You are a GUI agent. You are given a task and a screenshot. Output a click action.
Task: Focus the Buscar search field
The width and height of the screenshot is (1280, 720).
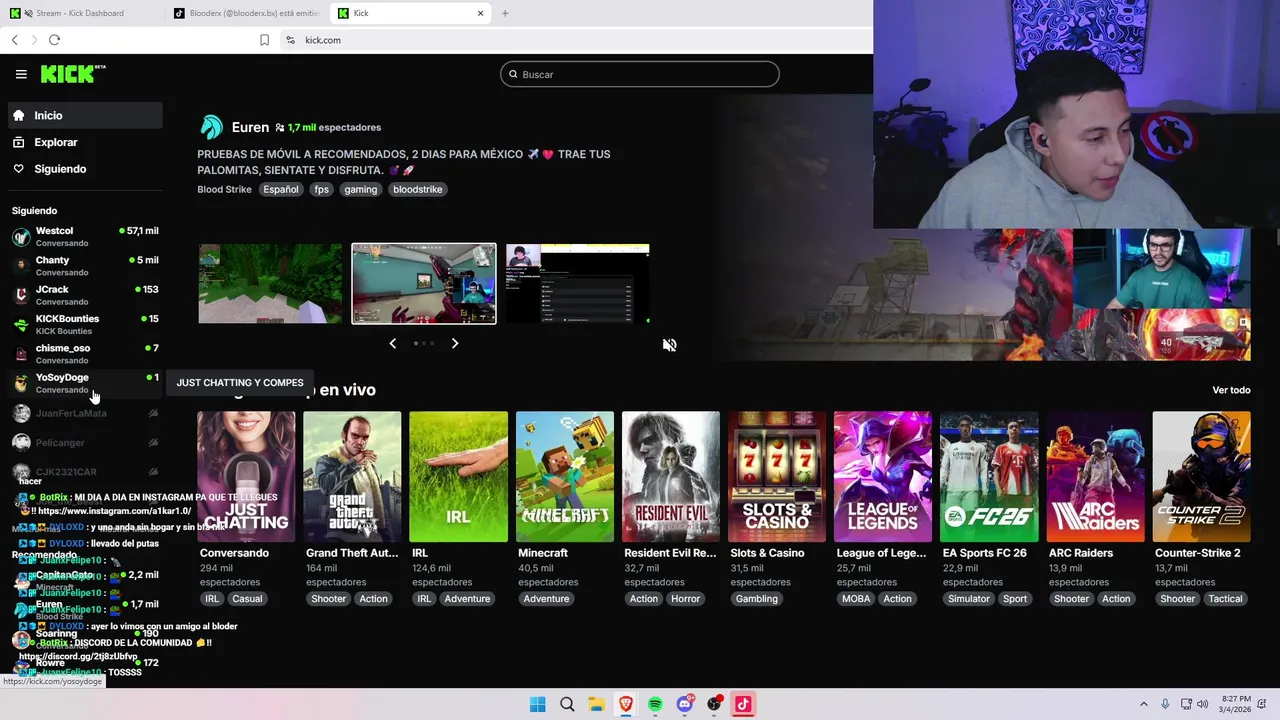(640, 74)
